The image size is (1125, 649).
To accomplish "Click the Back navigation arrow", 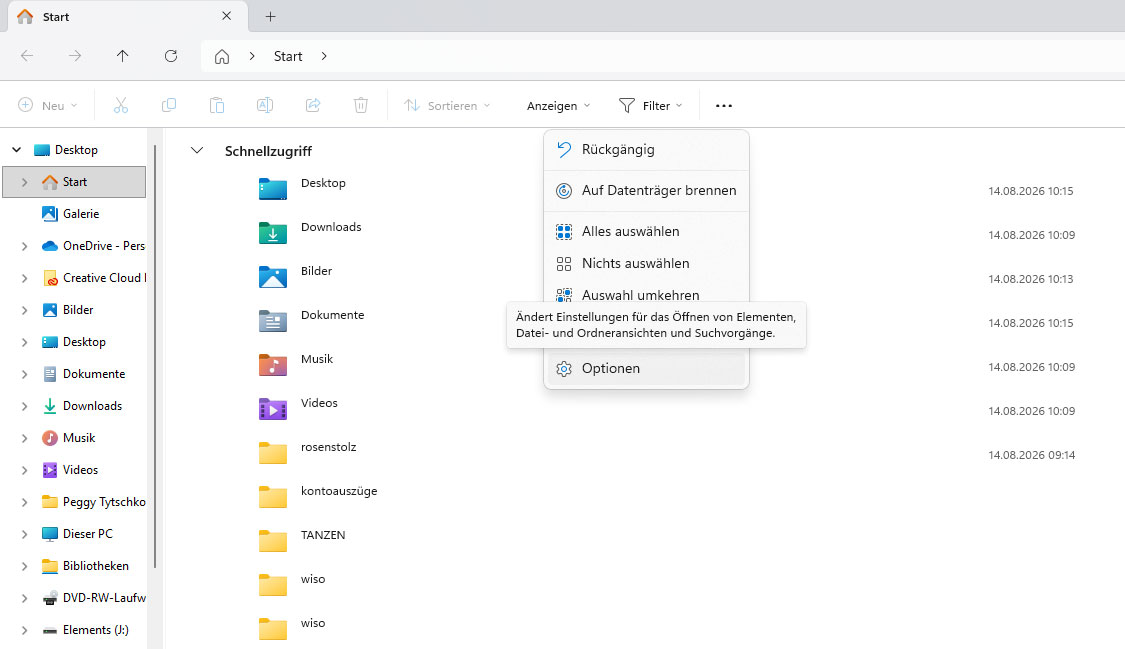I will [x=27, y=56].
